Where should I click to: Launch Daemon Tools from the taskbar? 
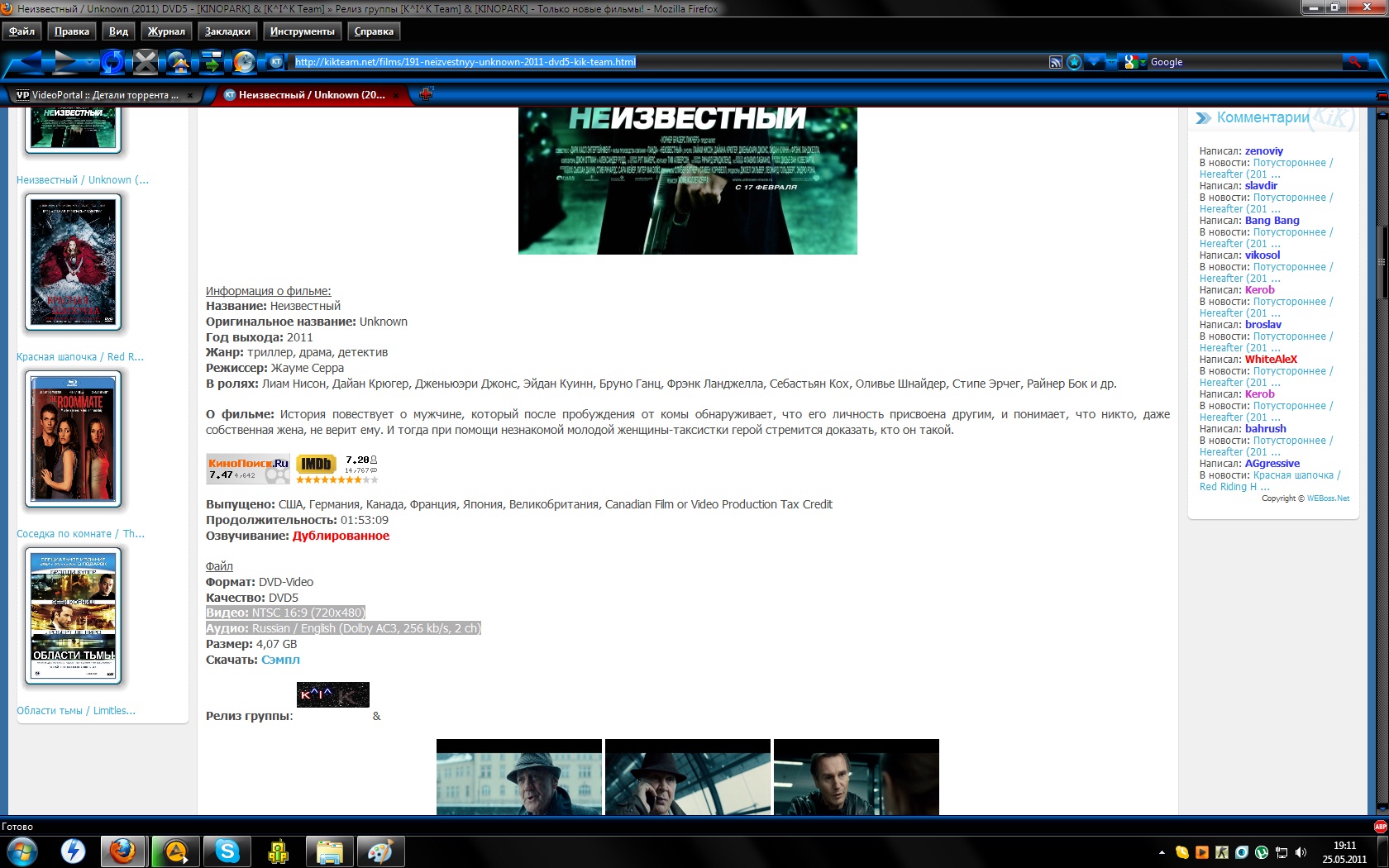(74, 851)
